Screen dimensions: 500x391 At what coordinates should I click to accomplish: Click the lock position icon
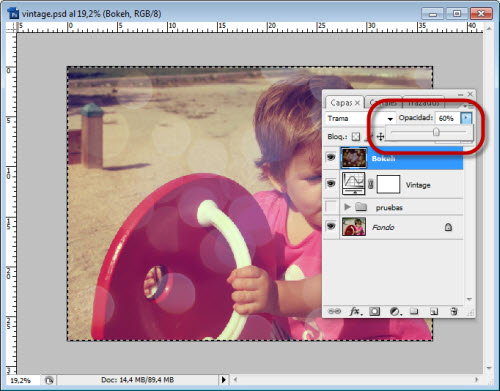380,136
